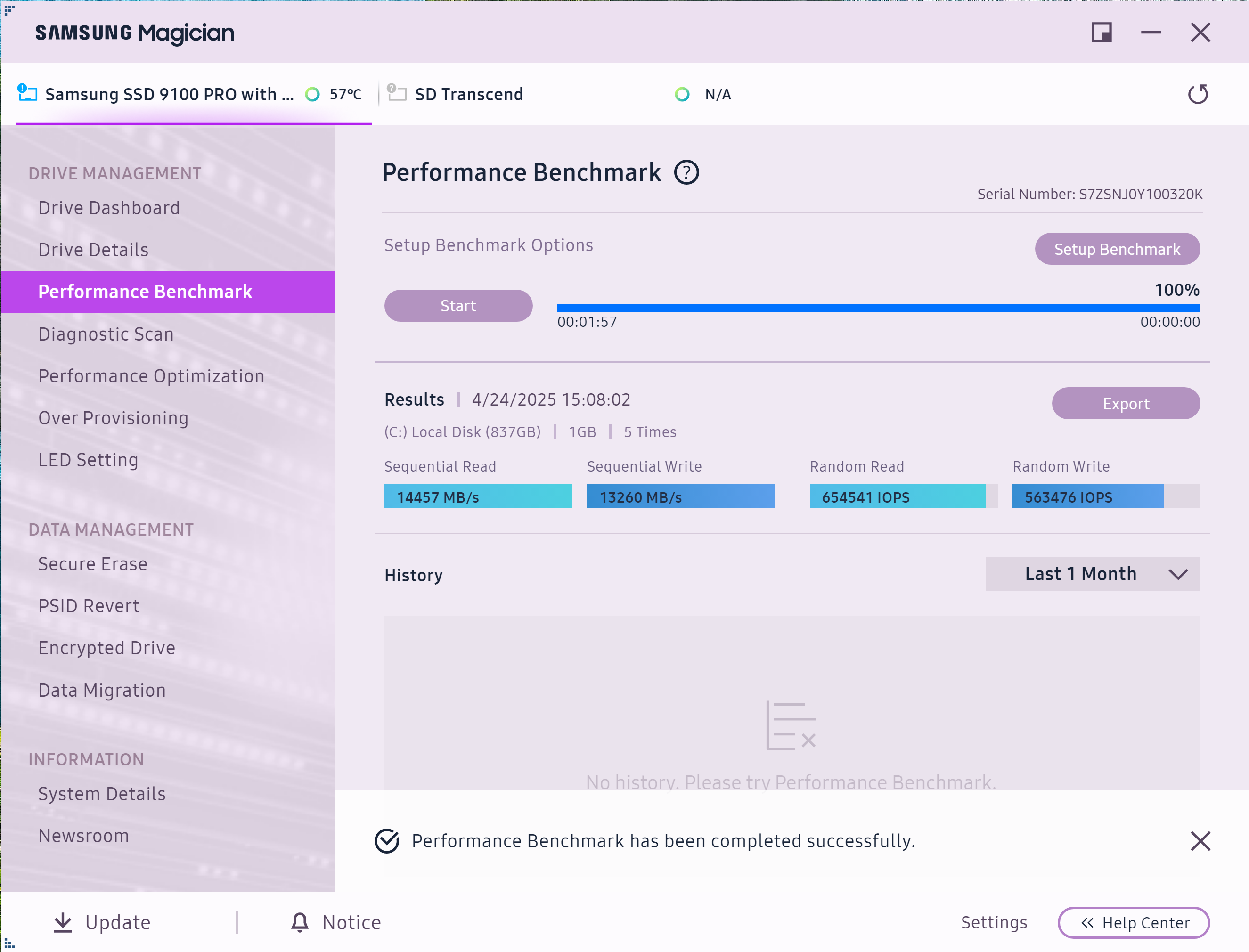Click the mini-mode window icon
The image size is (1249, 952).
[x=1101, y=33]
